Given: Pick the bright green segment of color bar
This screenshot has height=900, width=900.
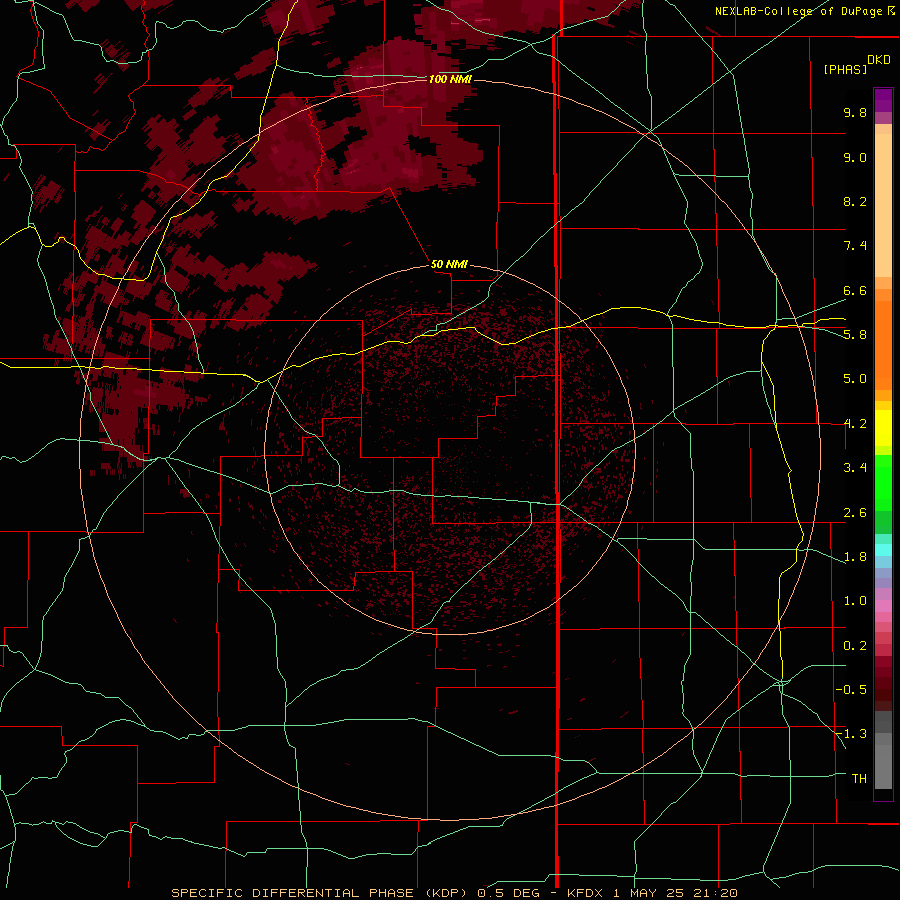Looking at the screenshot, I should click(883, 482).
